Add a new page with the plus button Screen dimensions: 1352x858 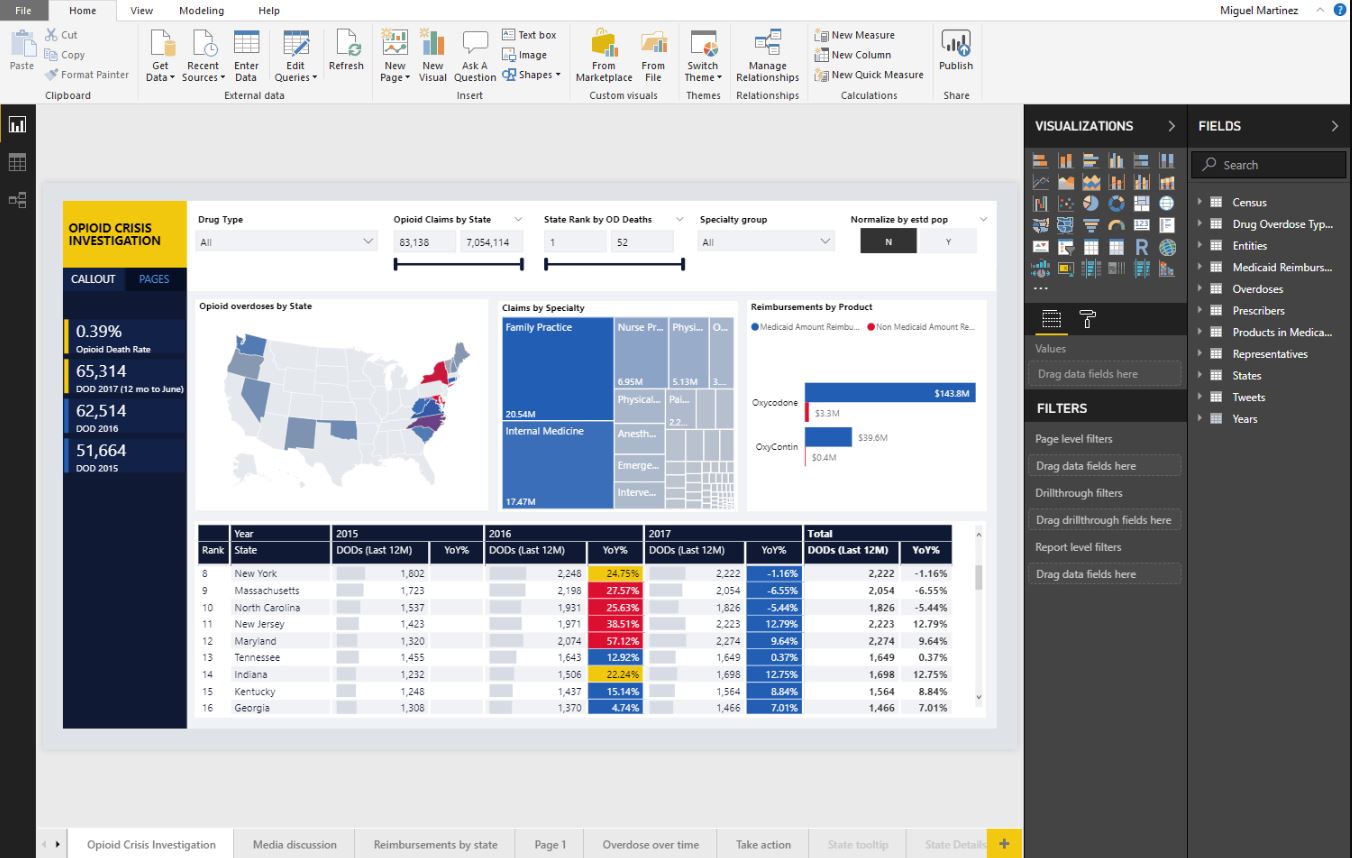1004,844
